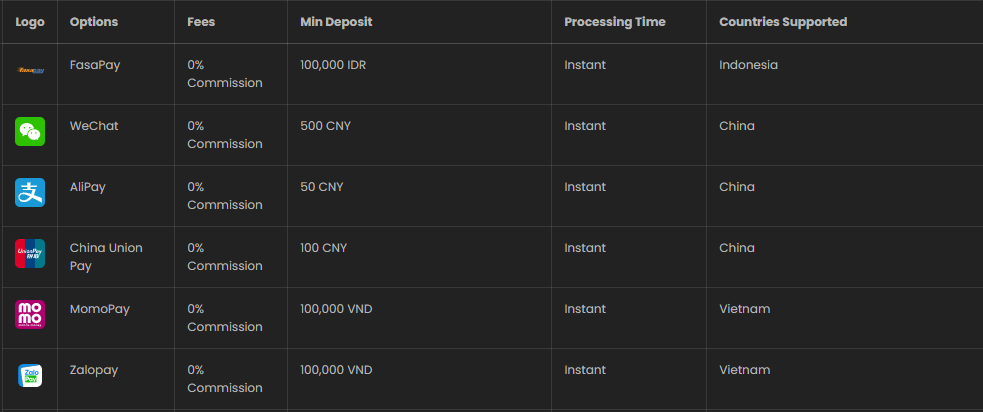Click the China UnionPay card logo
This screenshot has width=983, height=412.
coord(29,253)
